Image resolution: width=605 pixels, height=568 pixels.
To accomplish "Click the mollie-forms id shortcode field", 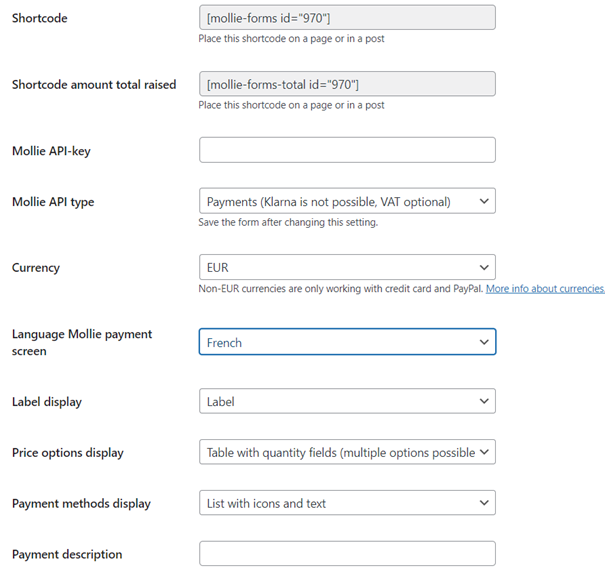I will pyautogui.click(x=347, y=19).
